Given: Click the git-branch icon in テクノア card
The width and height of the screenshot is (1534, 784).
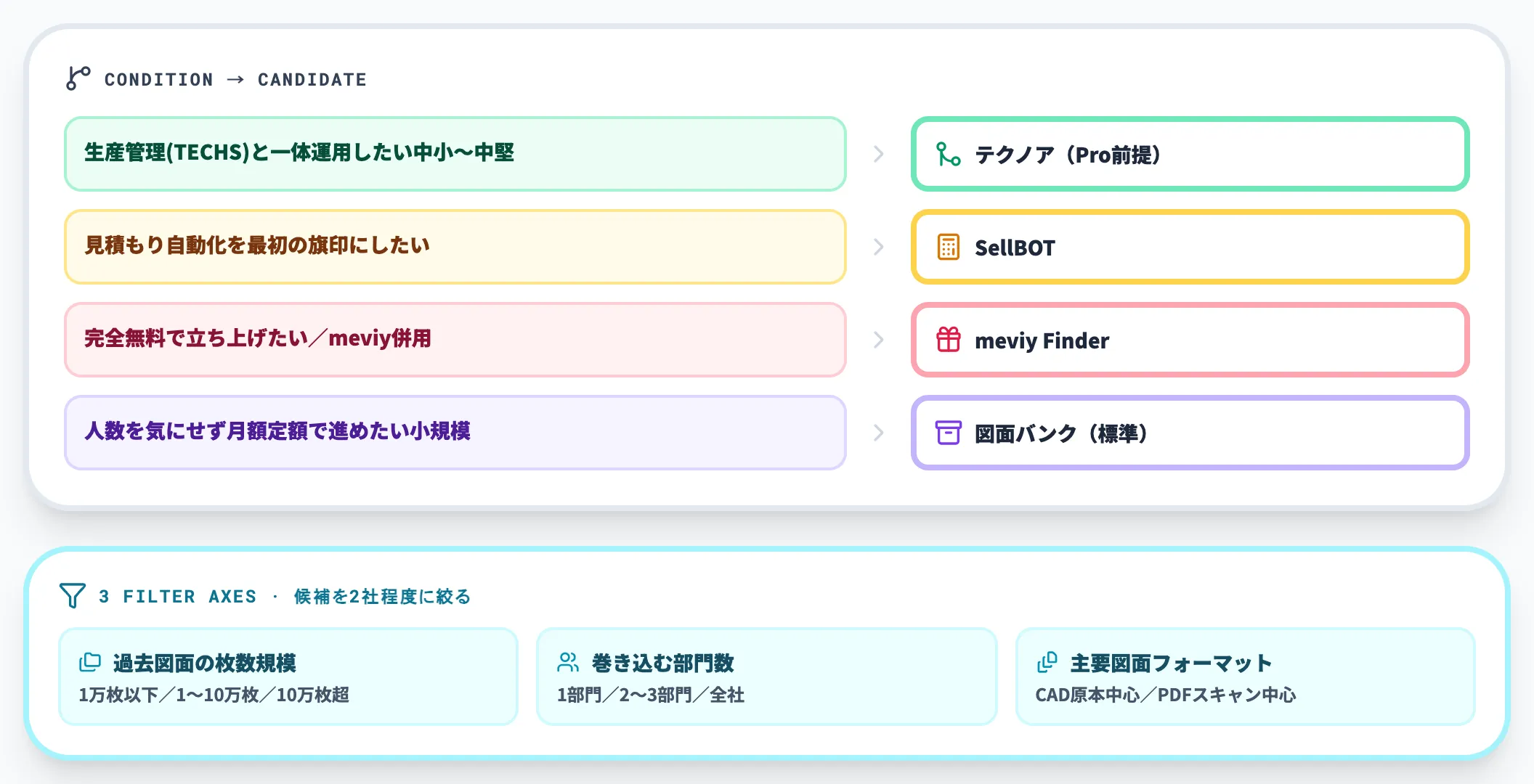Looking at the screenshot, I should tap(949, 154).
